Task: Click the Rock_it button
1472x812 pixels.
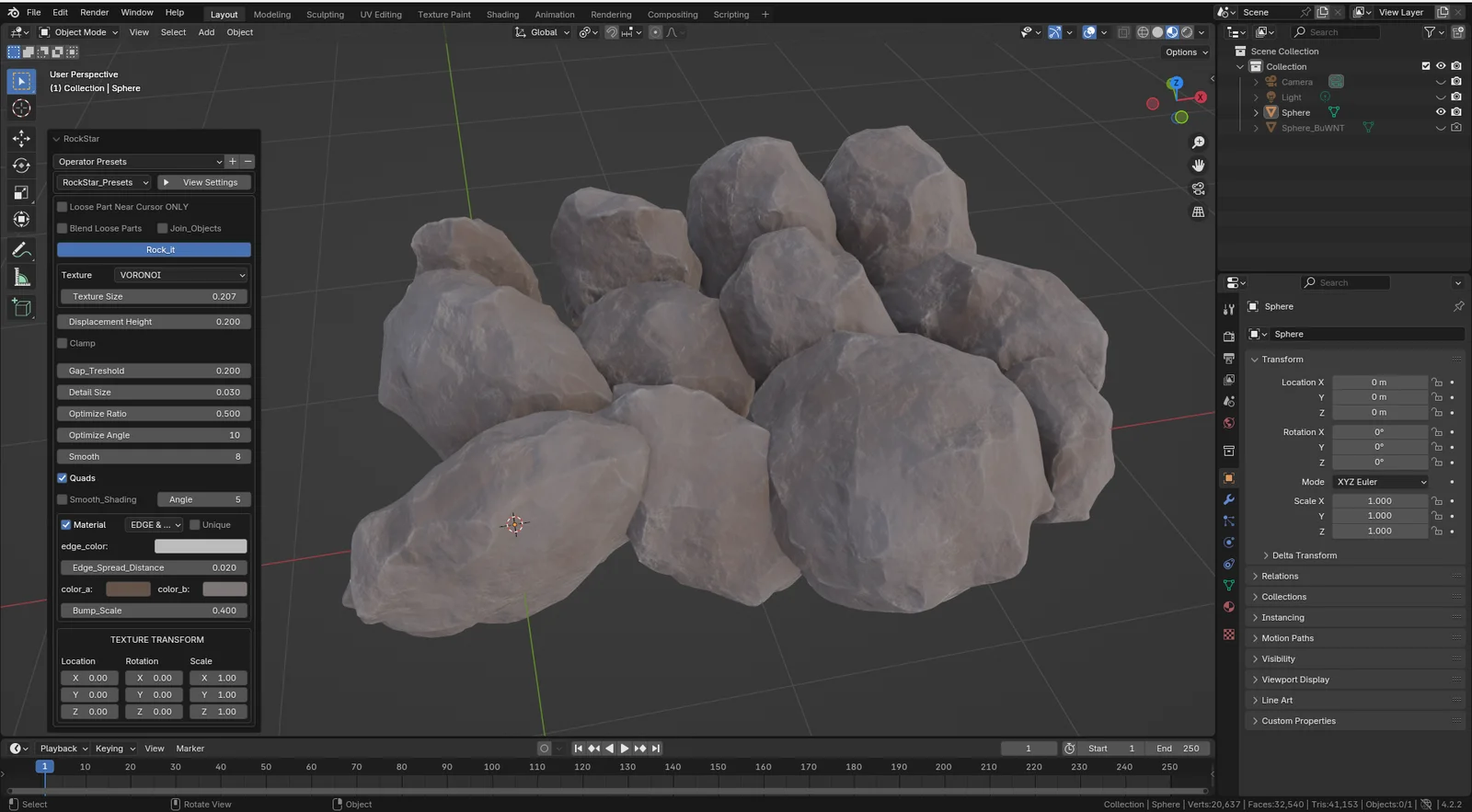Action: tap(154, 250)
